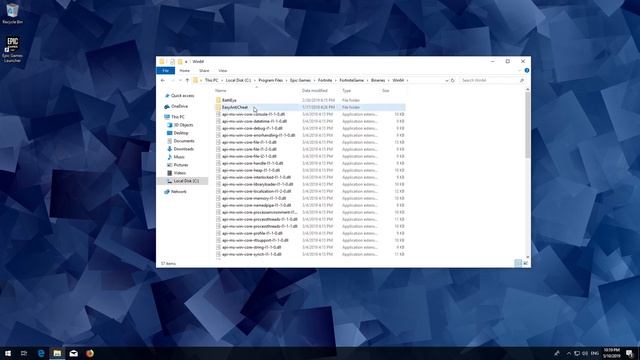Sort by Size column header

click(x=386, y=91)
